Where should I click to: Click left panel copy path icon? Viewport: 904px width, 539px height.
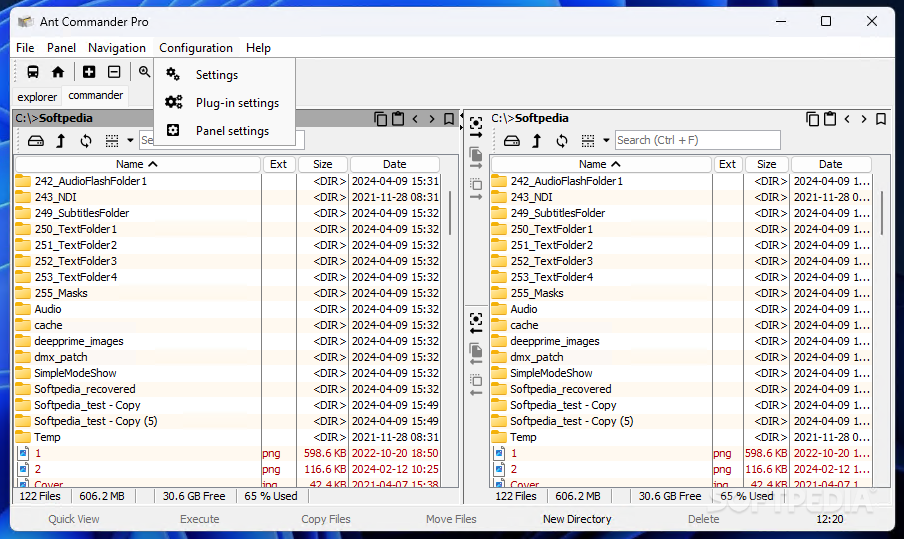(381, 119)
